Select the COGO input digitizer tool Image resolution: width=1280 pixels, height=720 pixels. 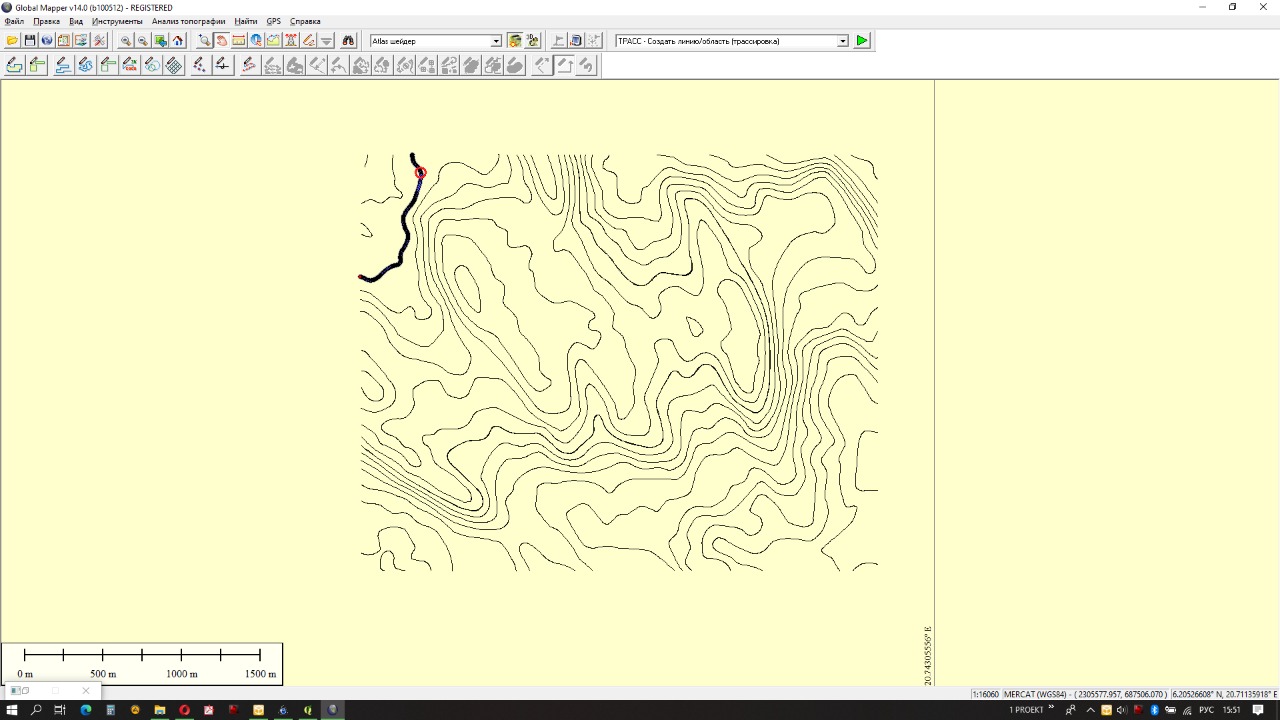130,65
